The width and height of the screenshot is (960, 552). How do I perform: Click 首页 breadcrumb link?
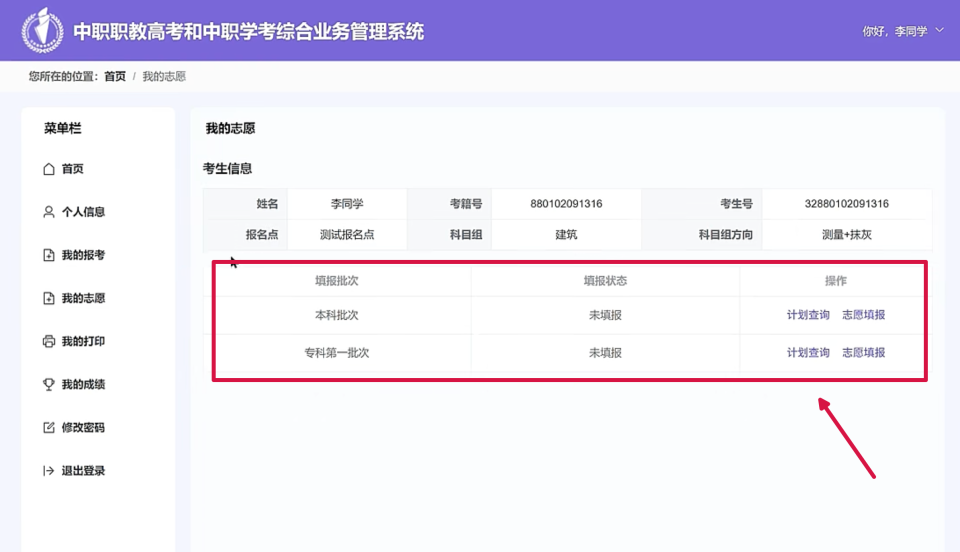(114, 76)
